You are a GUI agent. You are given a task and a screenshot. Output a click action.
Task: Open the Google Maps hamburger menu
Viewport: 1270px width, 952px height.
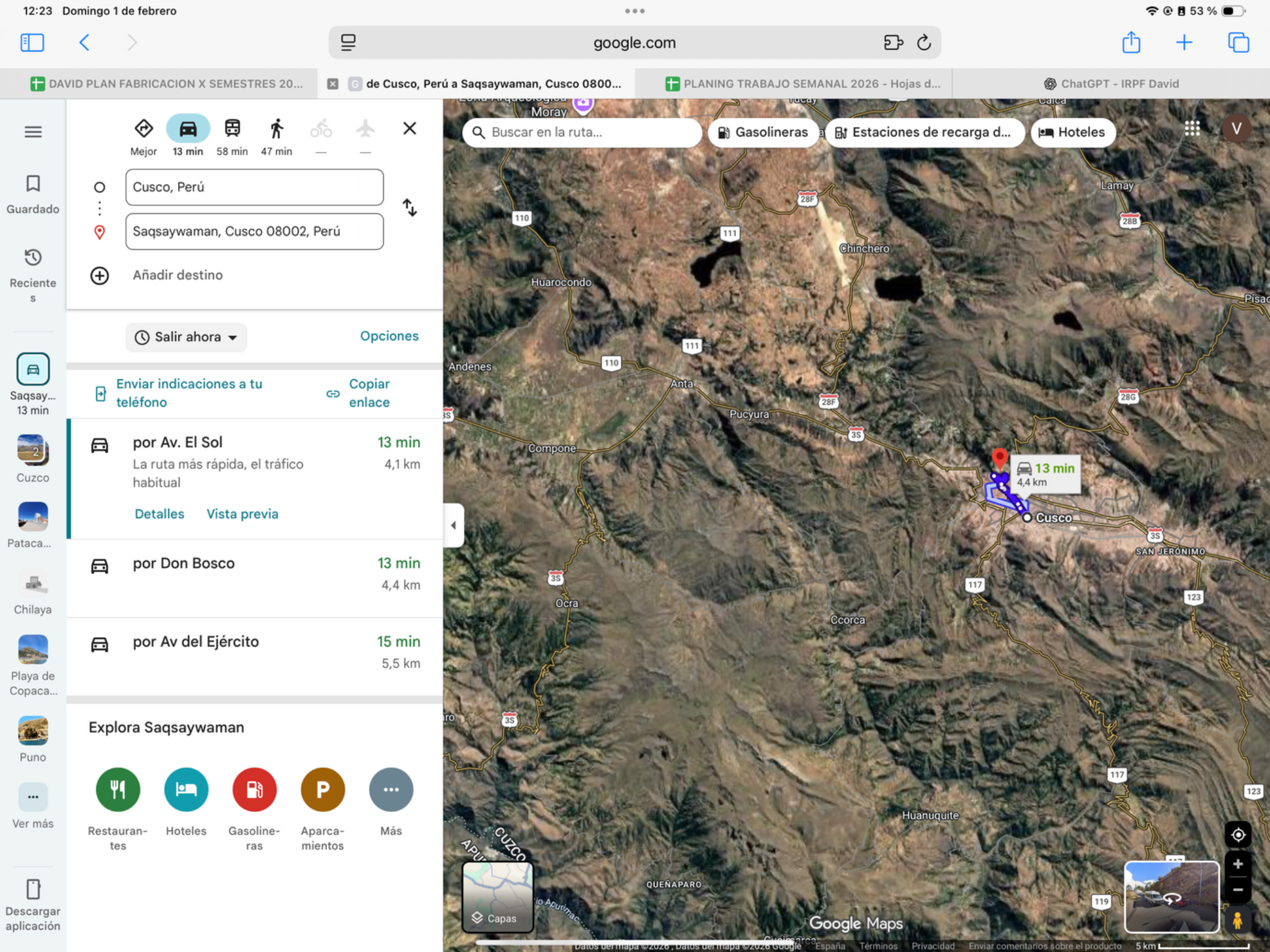(x=33, y=131)
